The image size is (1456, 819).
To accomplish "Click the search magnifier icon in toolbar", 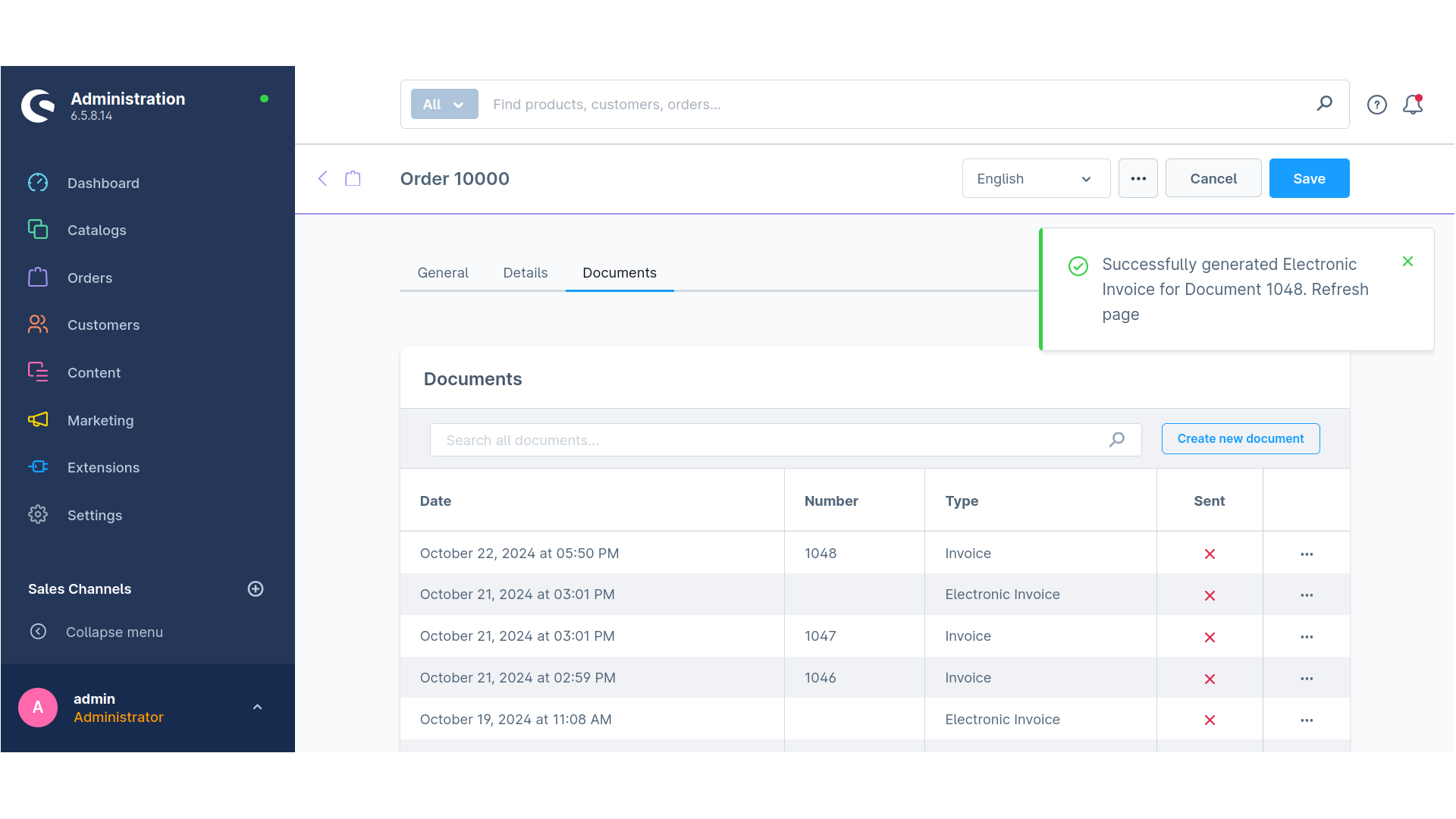I will point(1325,104).
